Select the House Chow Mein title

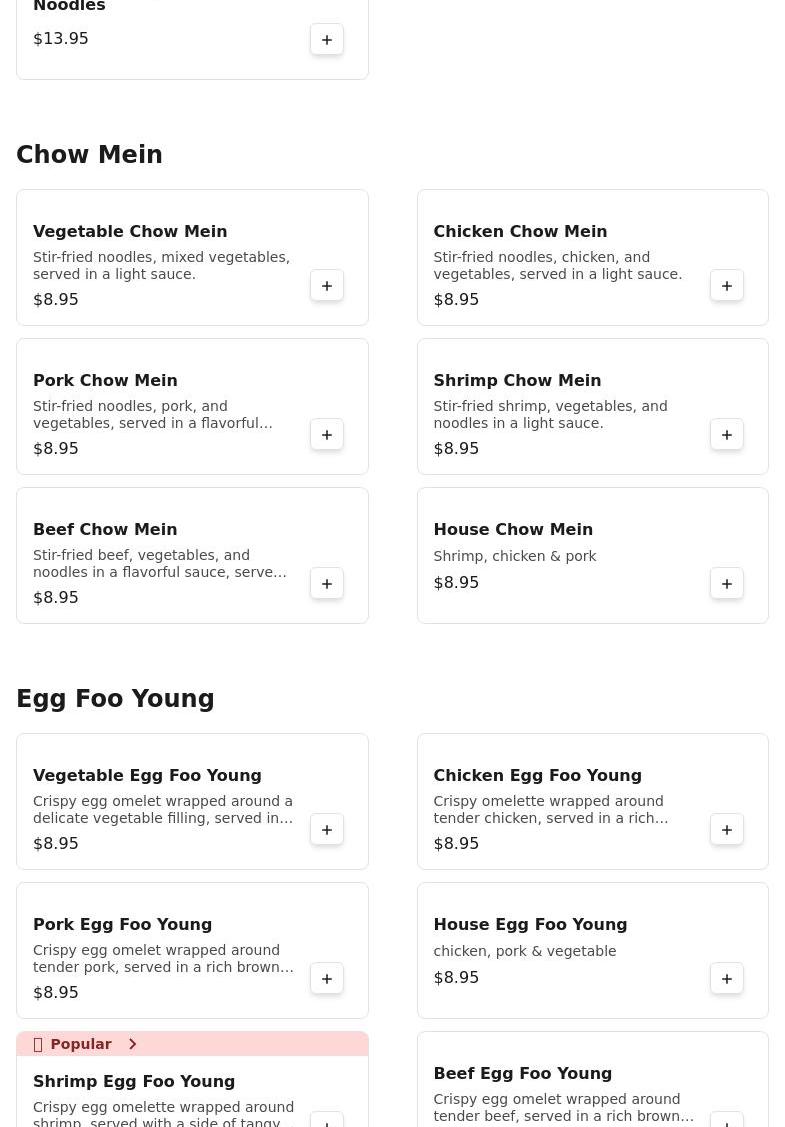(x=513, y=529)
